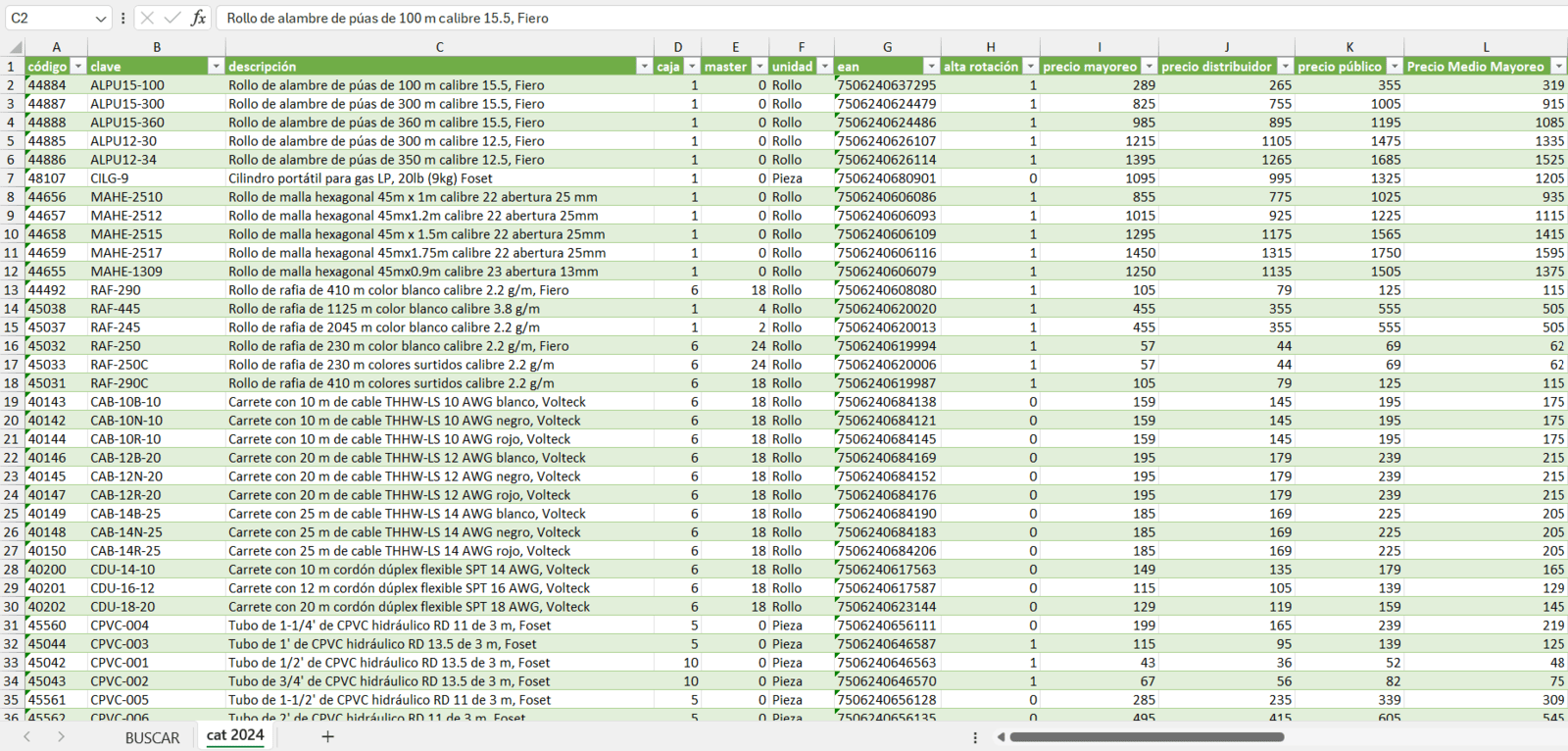Click the Insert Function fx icon
The image size is (1568, 751).
click(x=198, y=18)
